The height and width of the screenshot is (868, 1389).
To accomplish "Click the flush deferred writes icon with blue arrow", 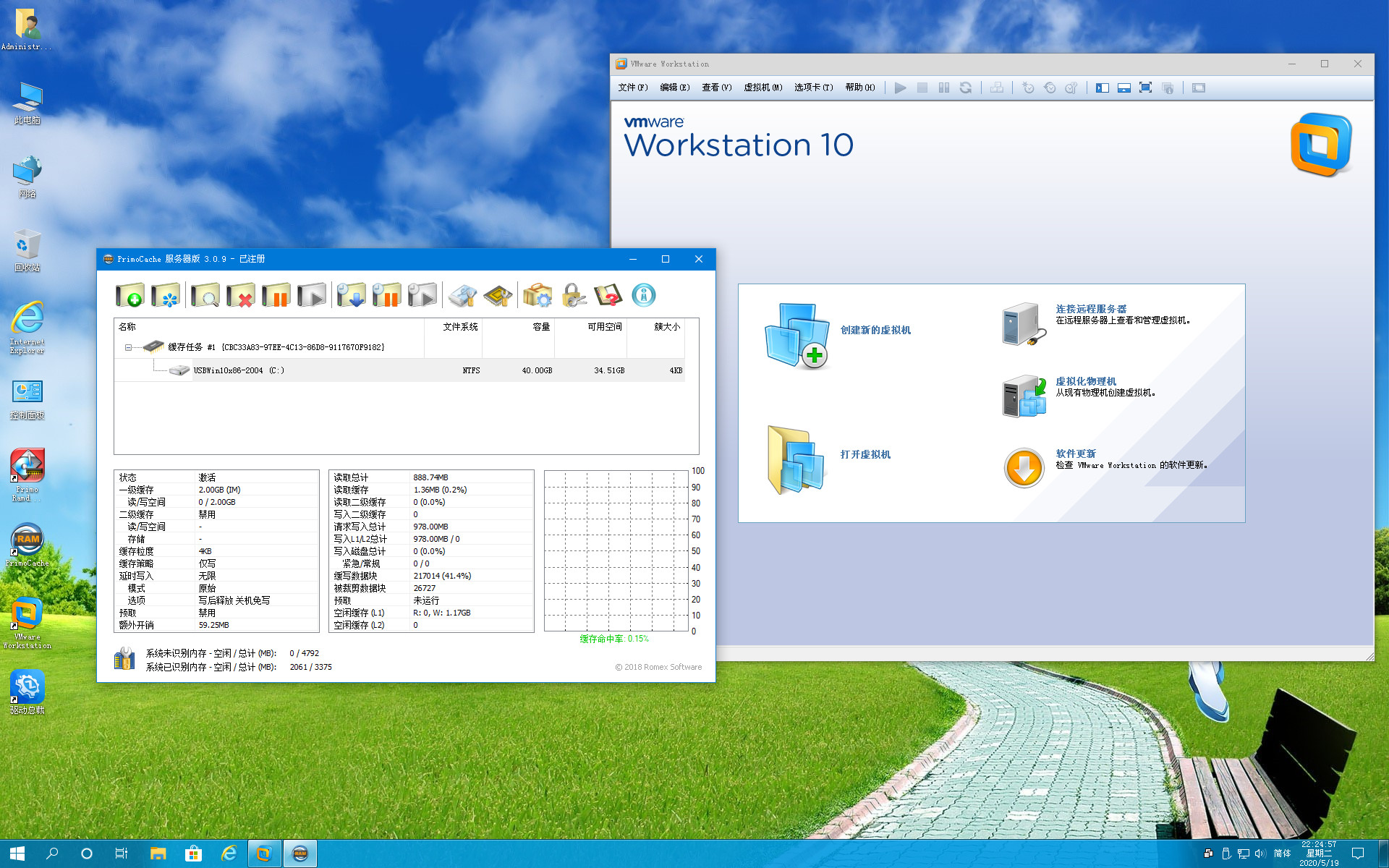I will pyautogui.click(x=352, y=295).
